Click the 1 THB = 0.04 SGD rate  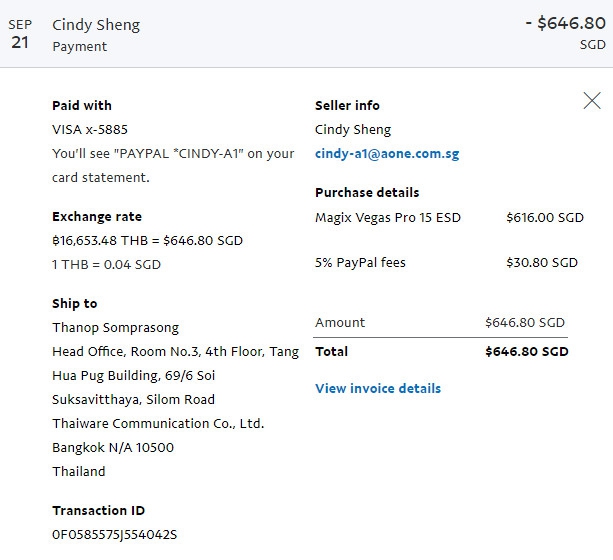point(106,264)
